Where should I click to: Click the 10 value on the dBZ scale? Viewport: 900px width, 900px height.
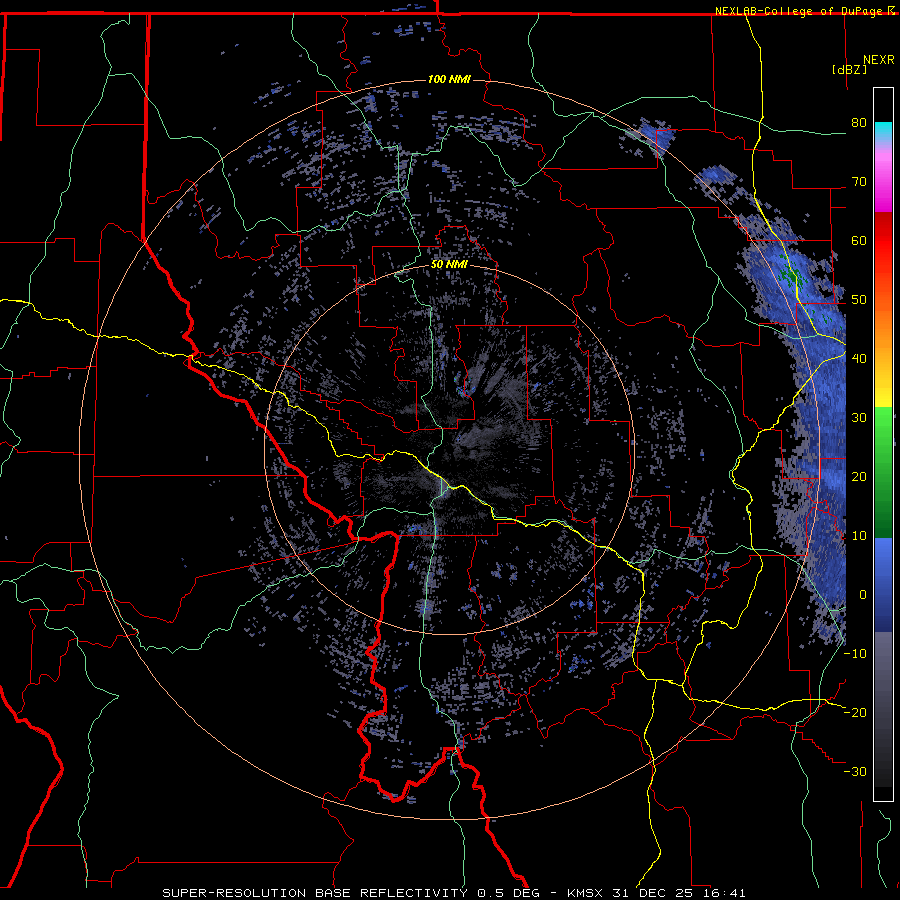click(x=859, y=536)
